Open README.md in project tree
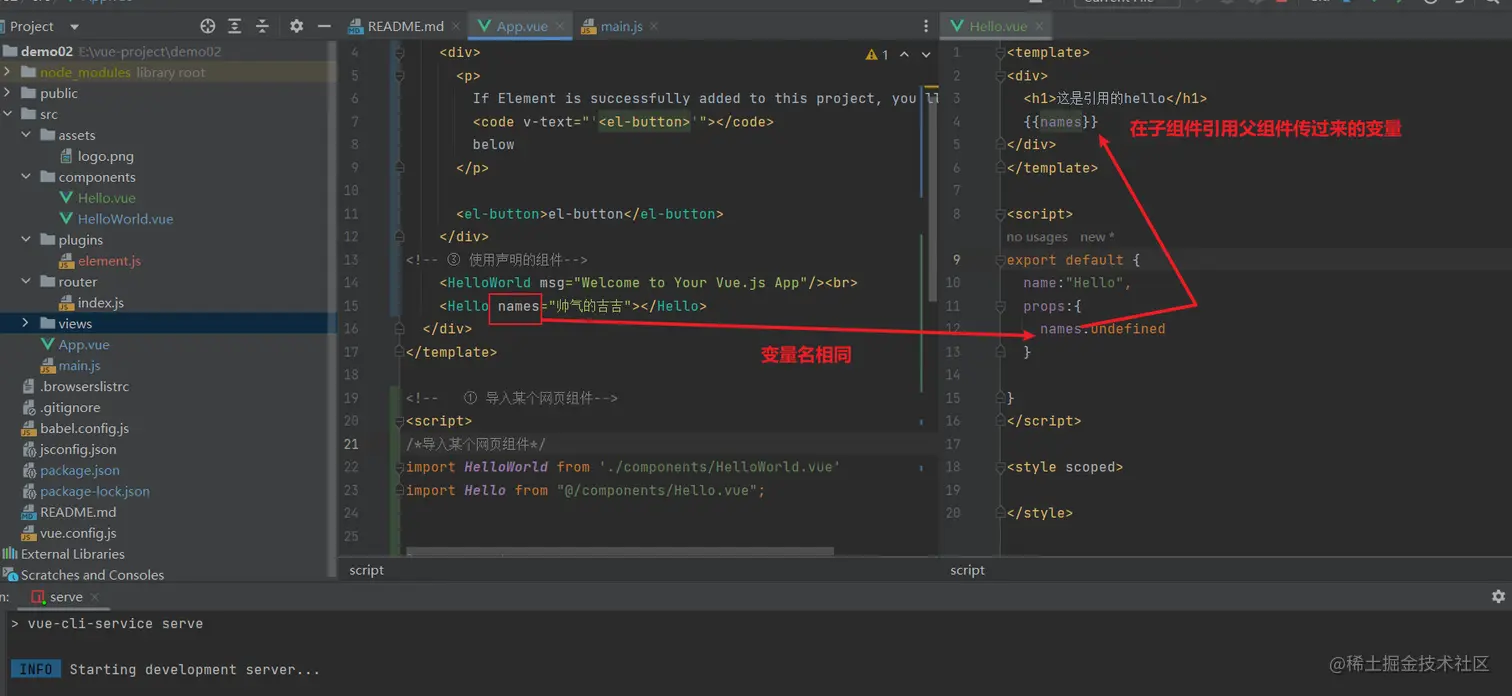Image resolution: width=1512 pixels, height=696 pixels. [x=78, y=512]
